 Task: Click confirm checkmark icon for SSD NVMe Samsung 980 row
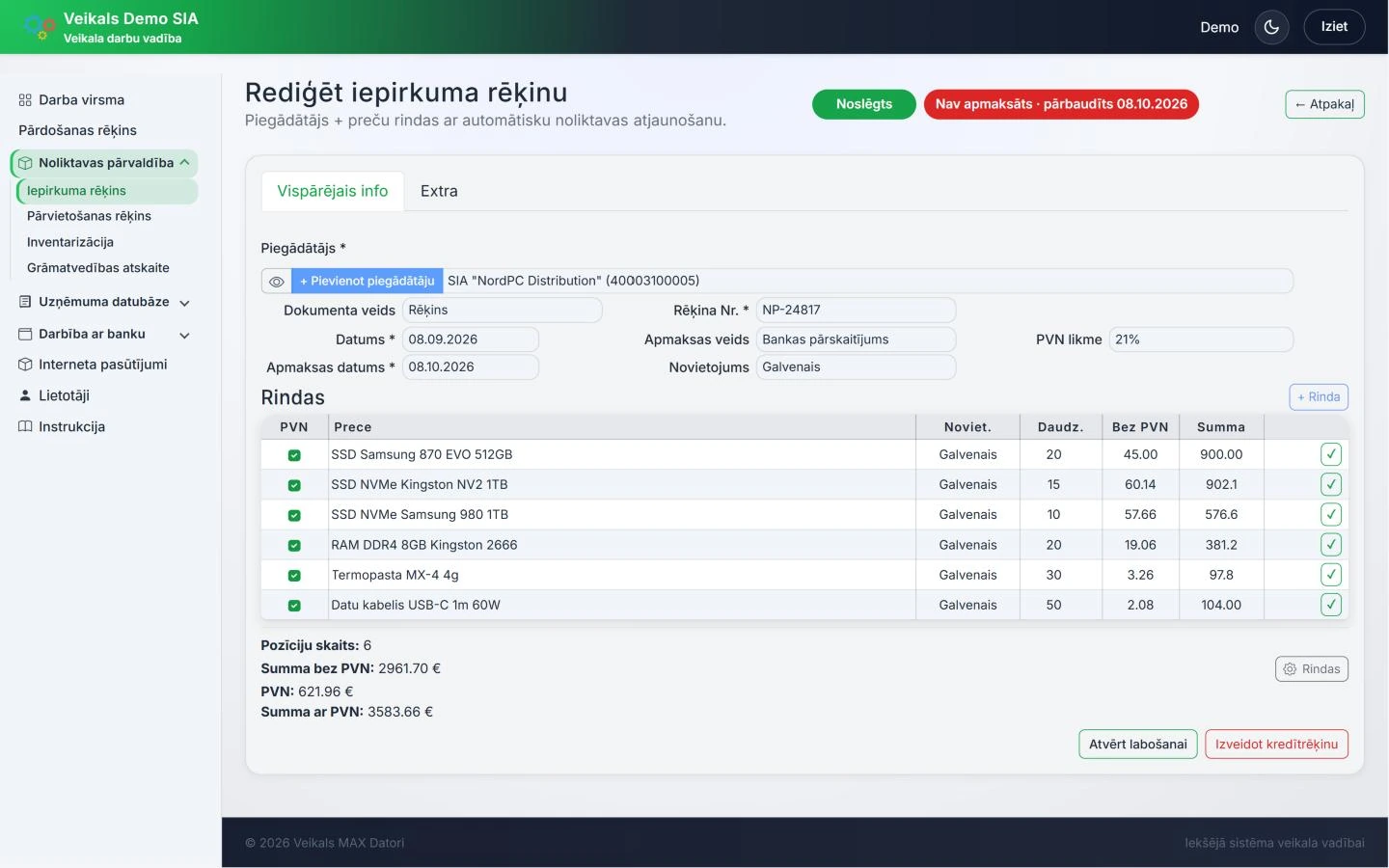click(x=1331, y=514)
